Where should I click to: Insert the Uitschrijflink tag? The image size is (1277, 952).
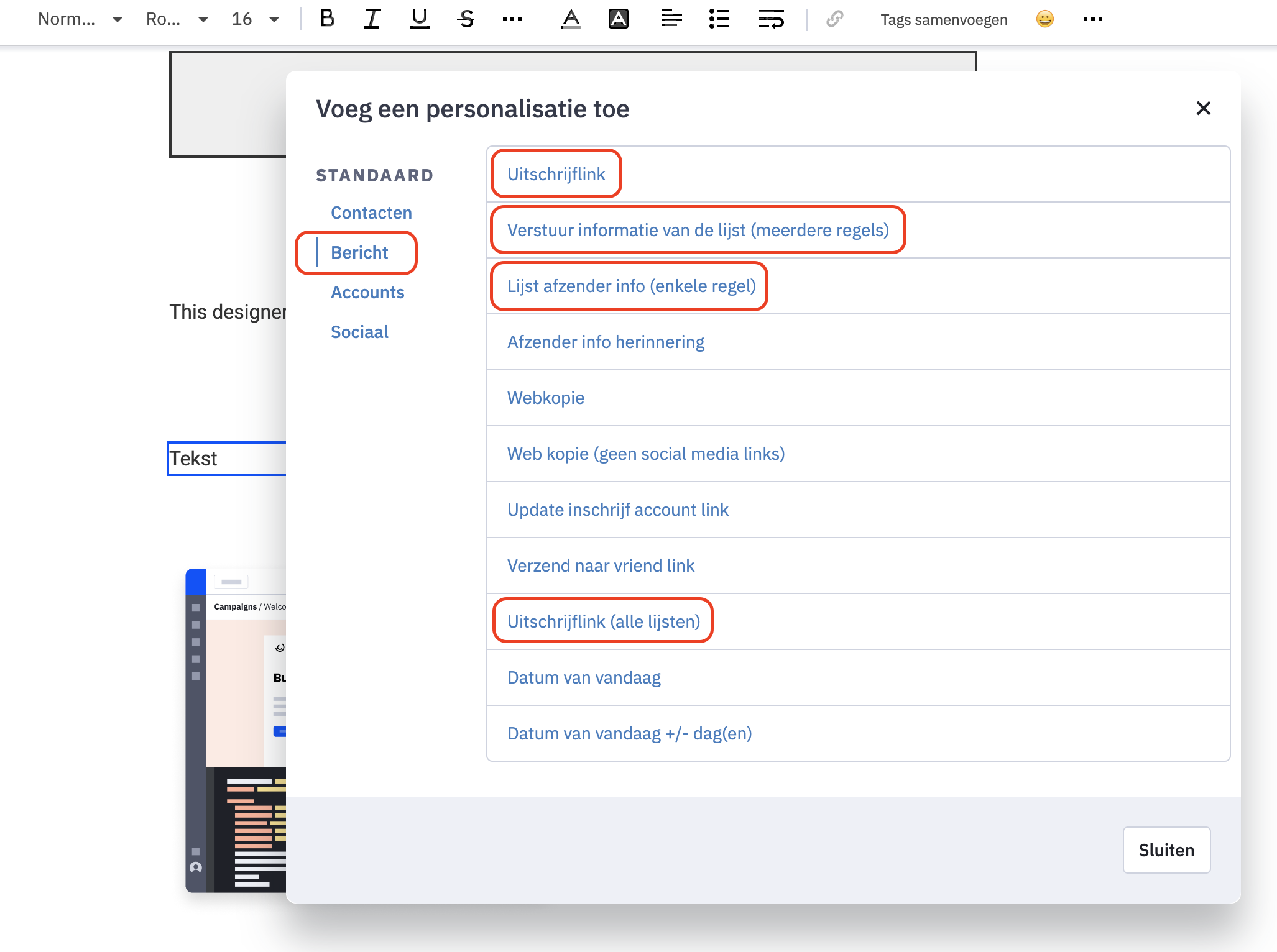[858, 175]
